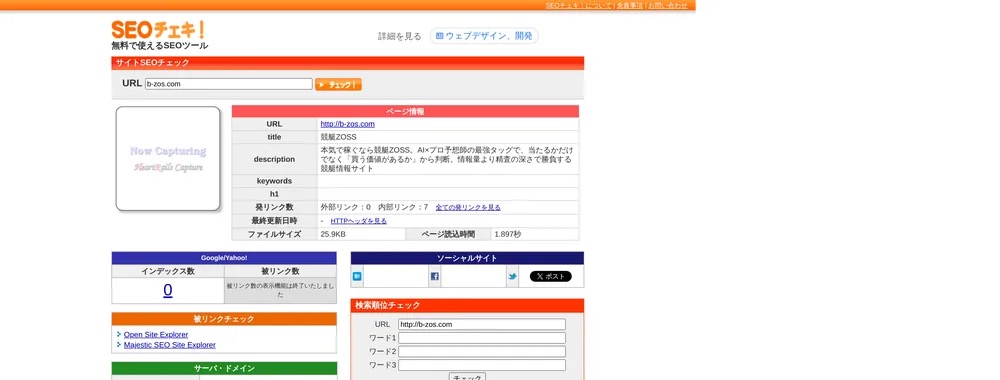Click the description text cell
The width and height of the screenshot is (1000, 380).
coord(448,159)
